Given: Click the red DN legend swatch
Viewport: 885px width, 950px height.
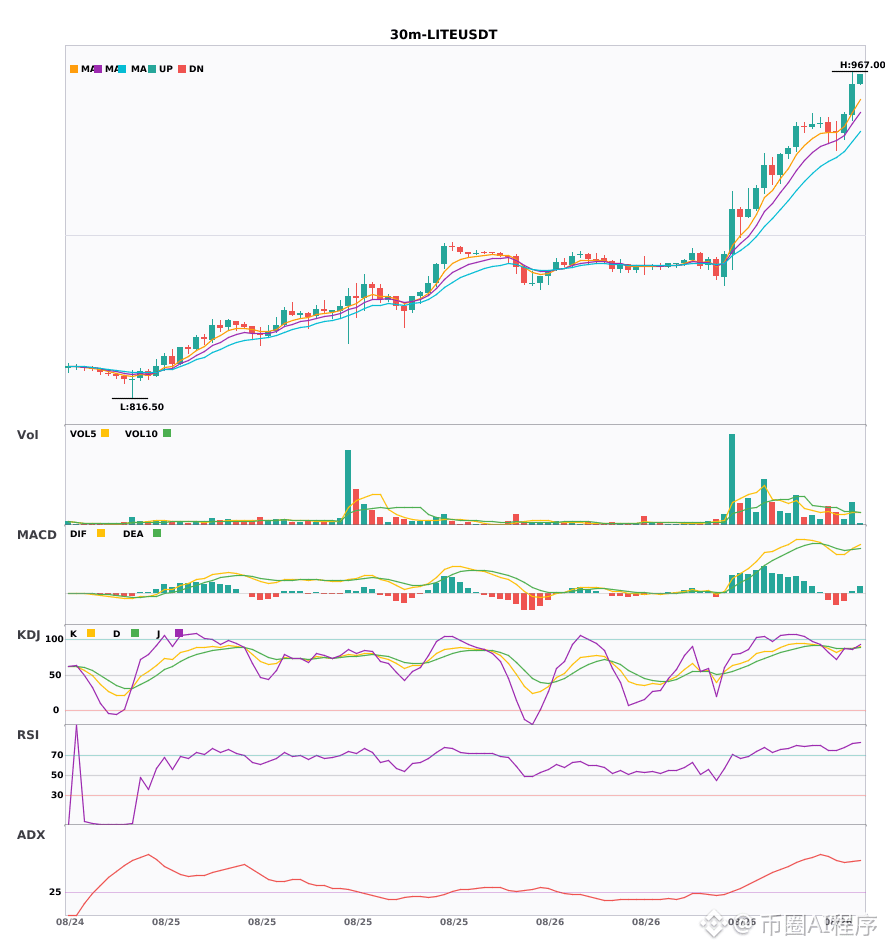Looking at the screenshot, I should point(182,69).
